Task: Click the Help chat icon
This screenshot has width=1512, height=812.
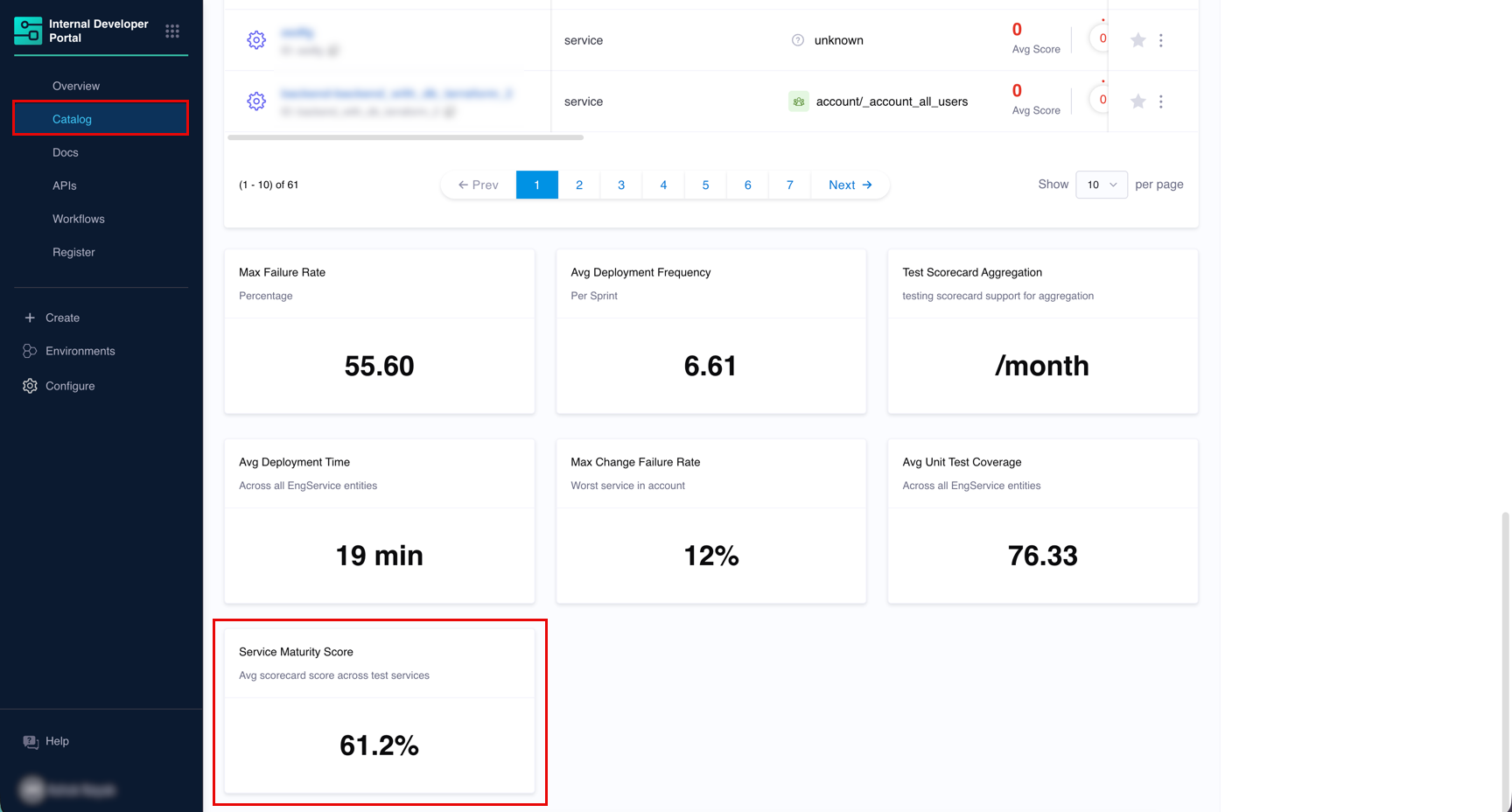Action: [x=31, y=742]
